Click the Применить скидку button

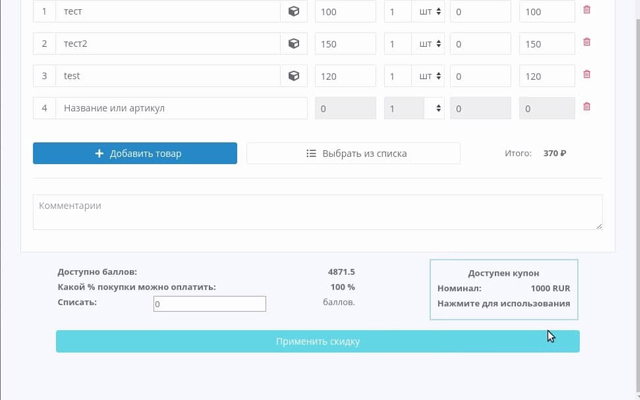click(318, 341)
